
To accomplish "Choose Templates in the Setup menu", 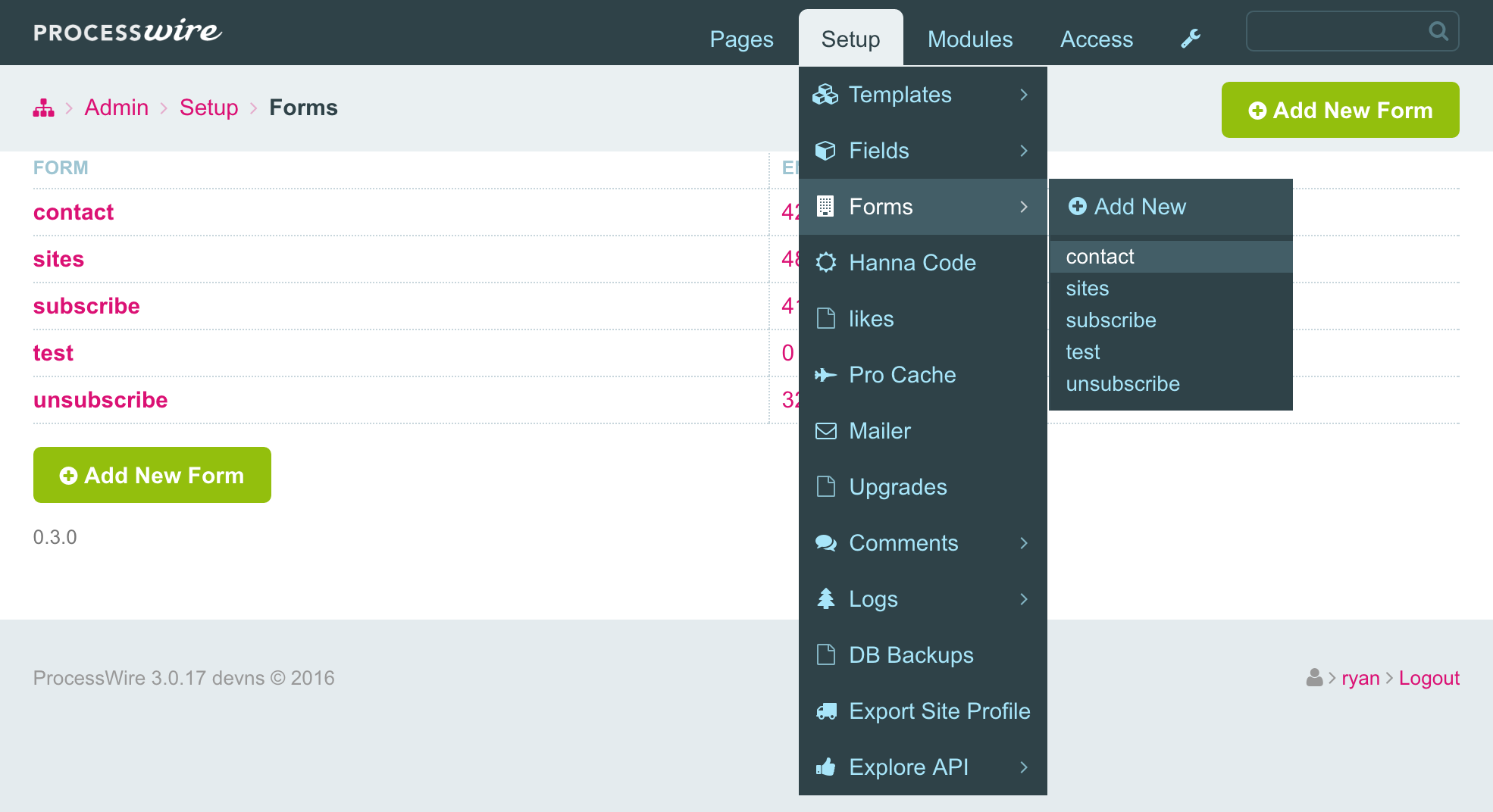I will click(x=923, y=95).
